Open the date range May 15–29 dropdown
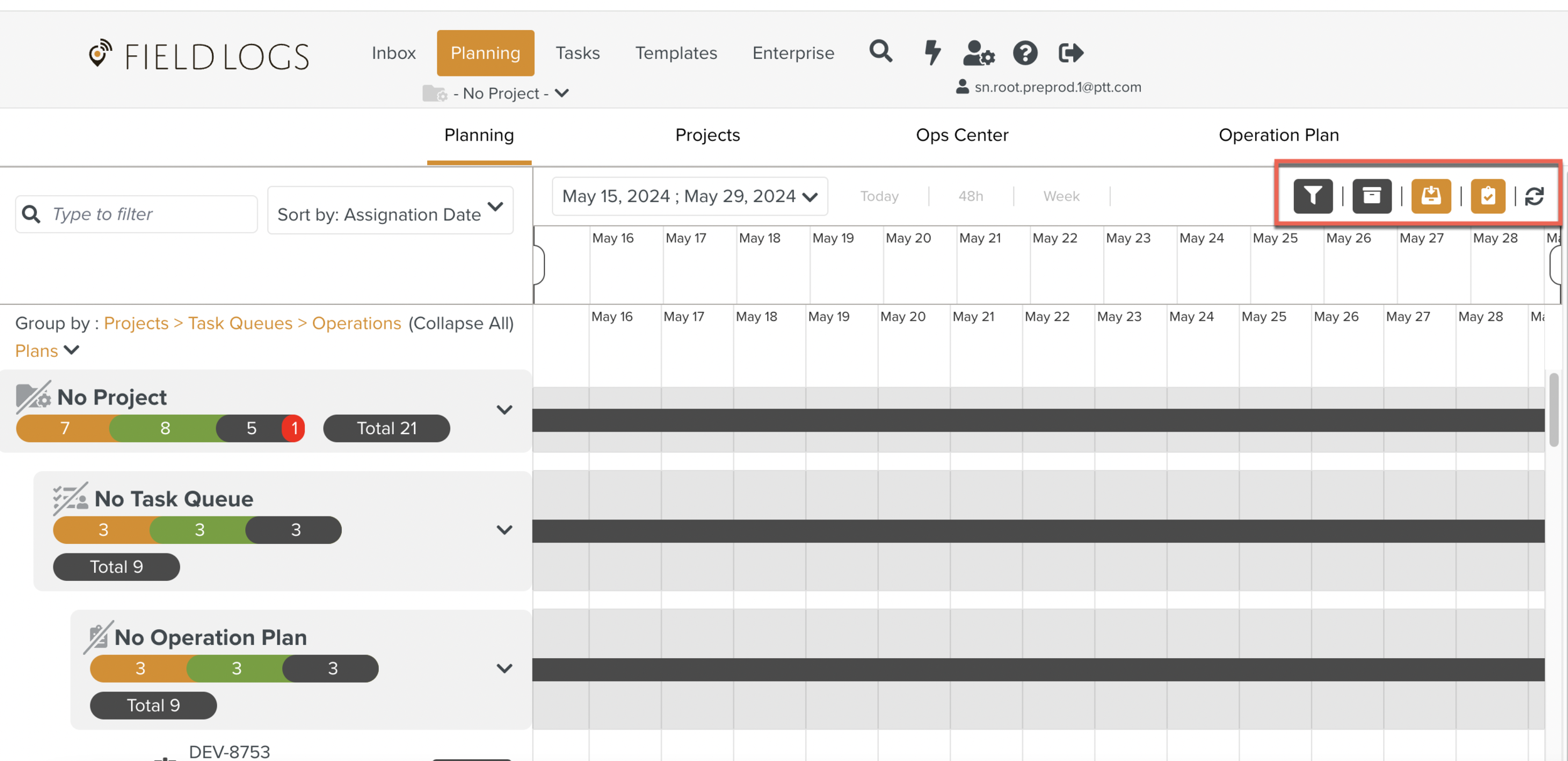Viewport: 1568px width, 761px height. (689, 196)
